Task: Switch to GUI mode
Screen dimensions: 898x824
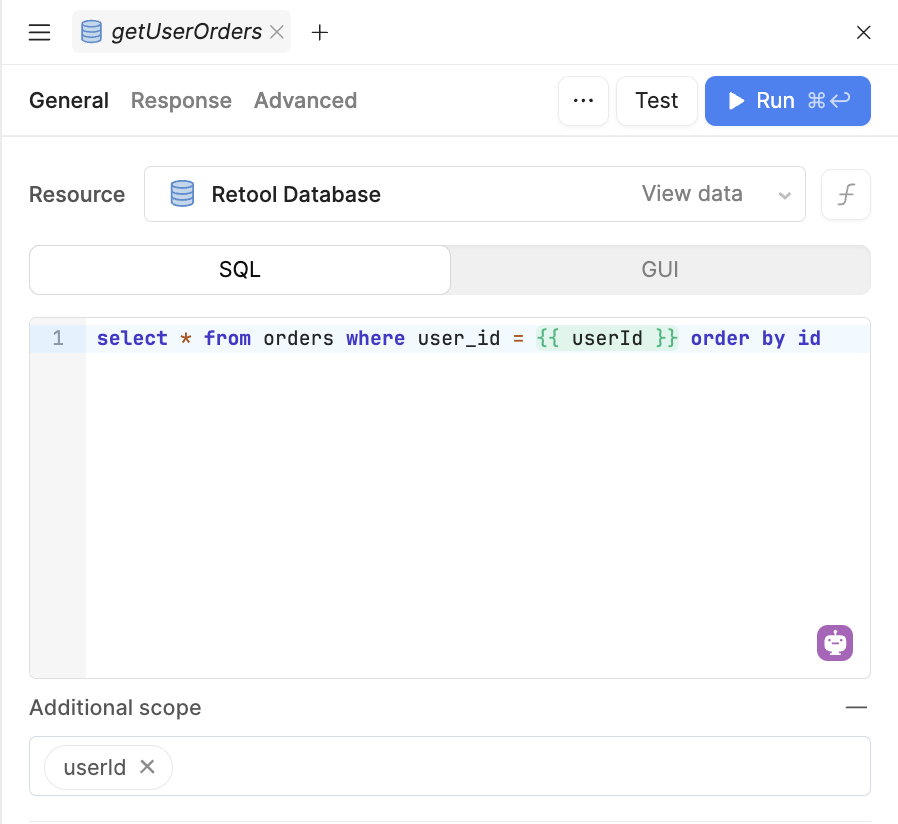Action: [x=660, y=270]
